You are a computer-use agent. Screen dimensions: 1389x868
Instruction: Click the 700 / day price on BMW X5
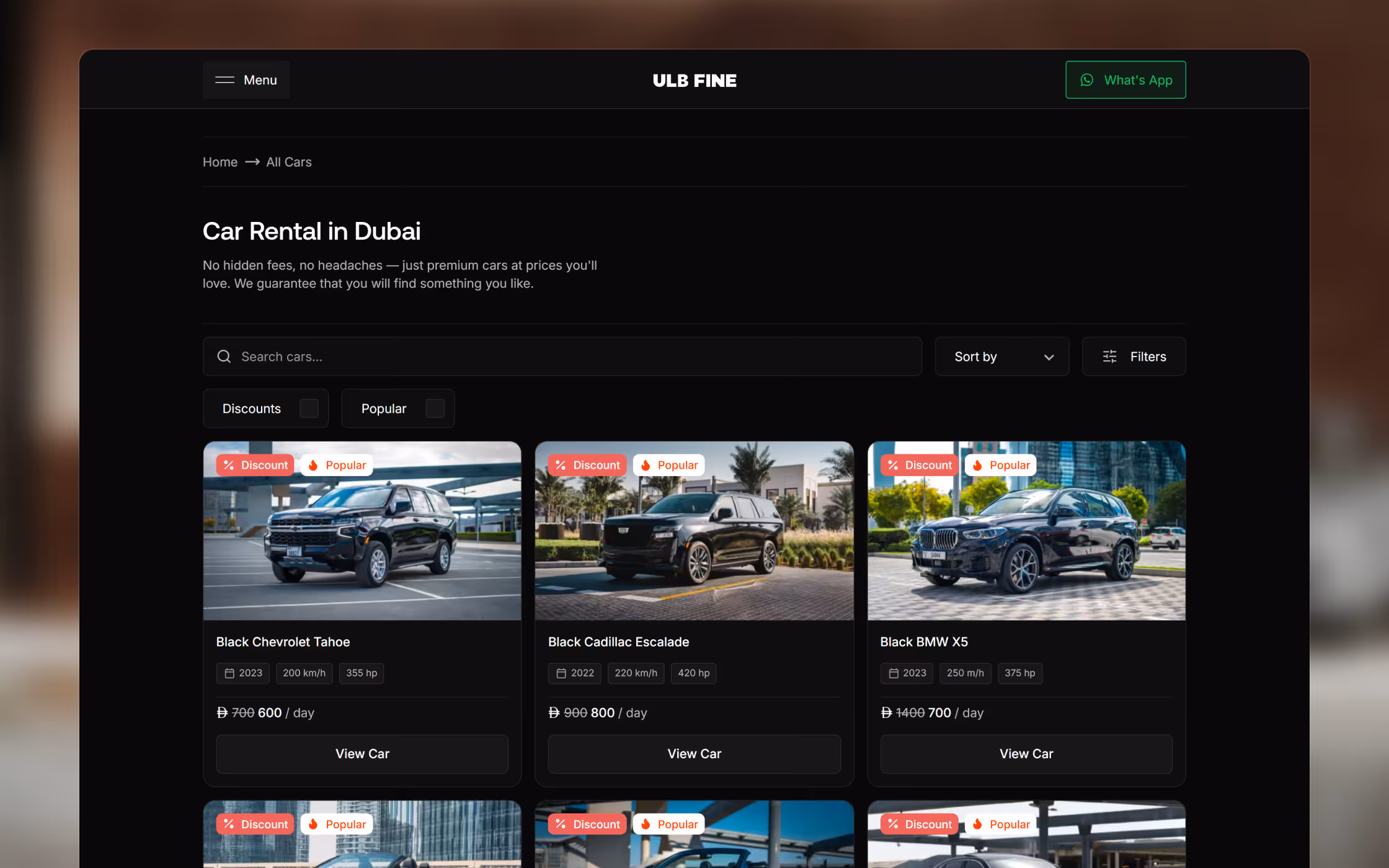[x=956, y=713]
